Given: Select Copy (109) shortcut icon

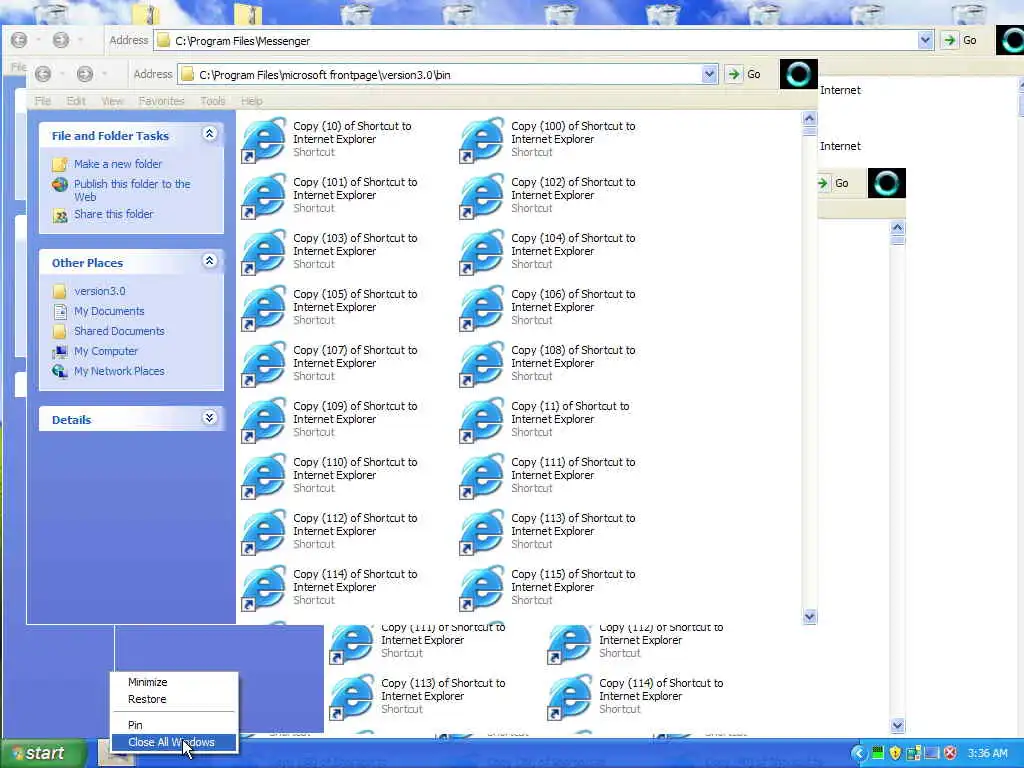Looking at the screenshot, I should pyautogui.click(x=264, y=420).
